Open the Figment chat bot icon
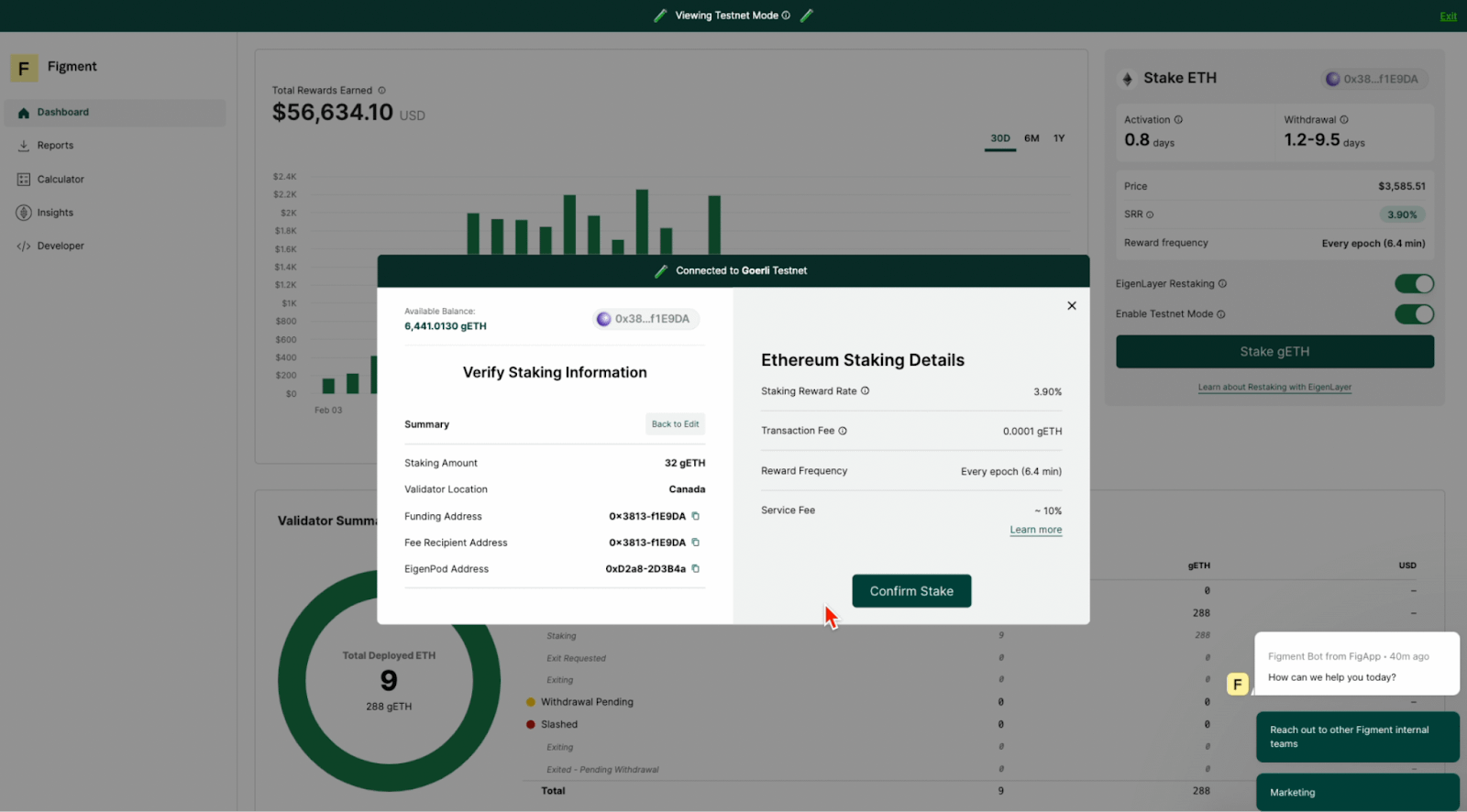Image resolution: width=1467 pixels, height=812 pixels. point(1237,684)
